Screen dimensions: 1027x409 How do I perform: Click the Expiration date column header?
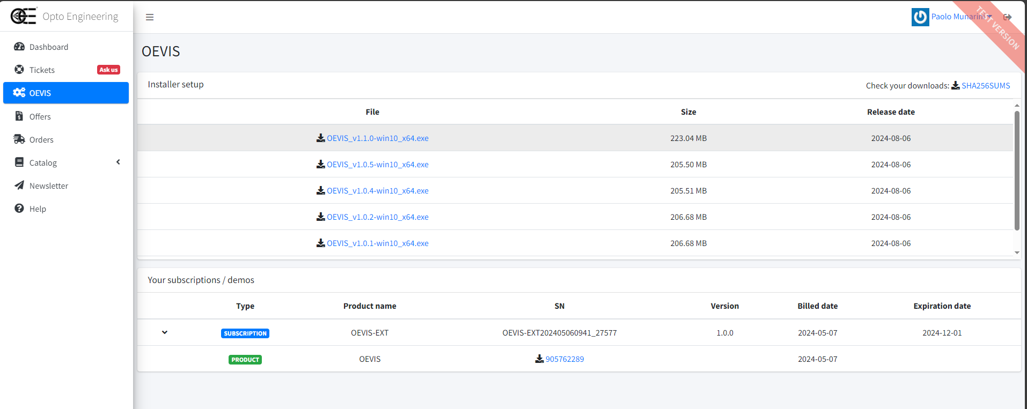point(942,306)
